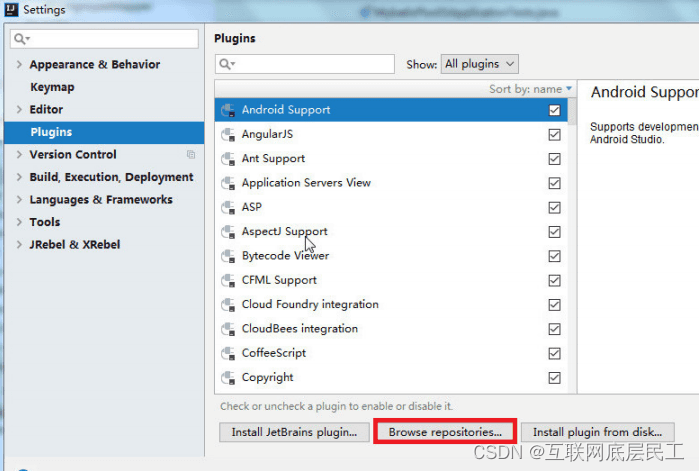The width and height of the screenshot is (699, 471).
Task: Click the Application Servers View plugin icon
Action: click(x=228, y=183)
